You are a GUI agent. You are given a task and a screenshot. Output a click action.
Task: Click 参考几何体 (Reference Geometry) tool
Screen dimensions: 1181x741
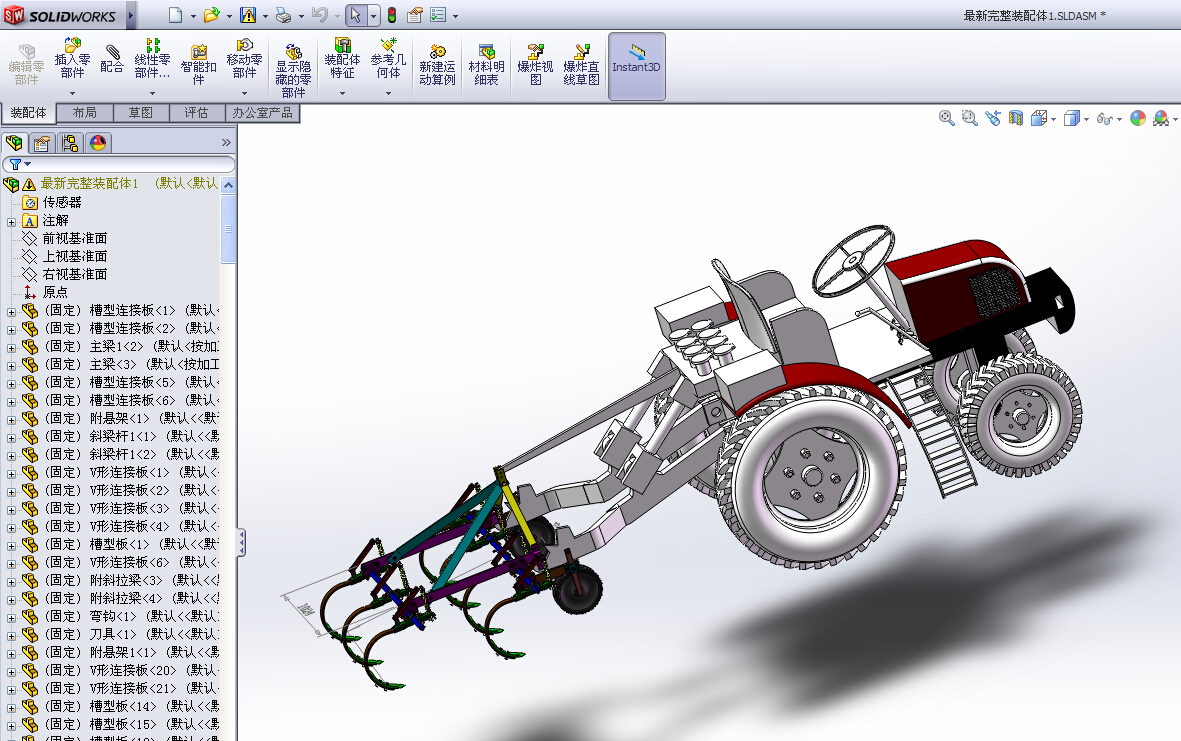click(388, 59)
